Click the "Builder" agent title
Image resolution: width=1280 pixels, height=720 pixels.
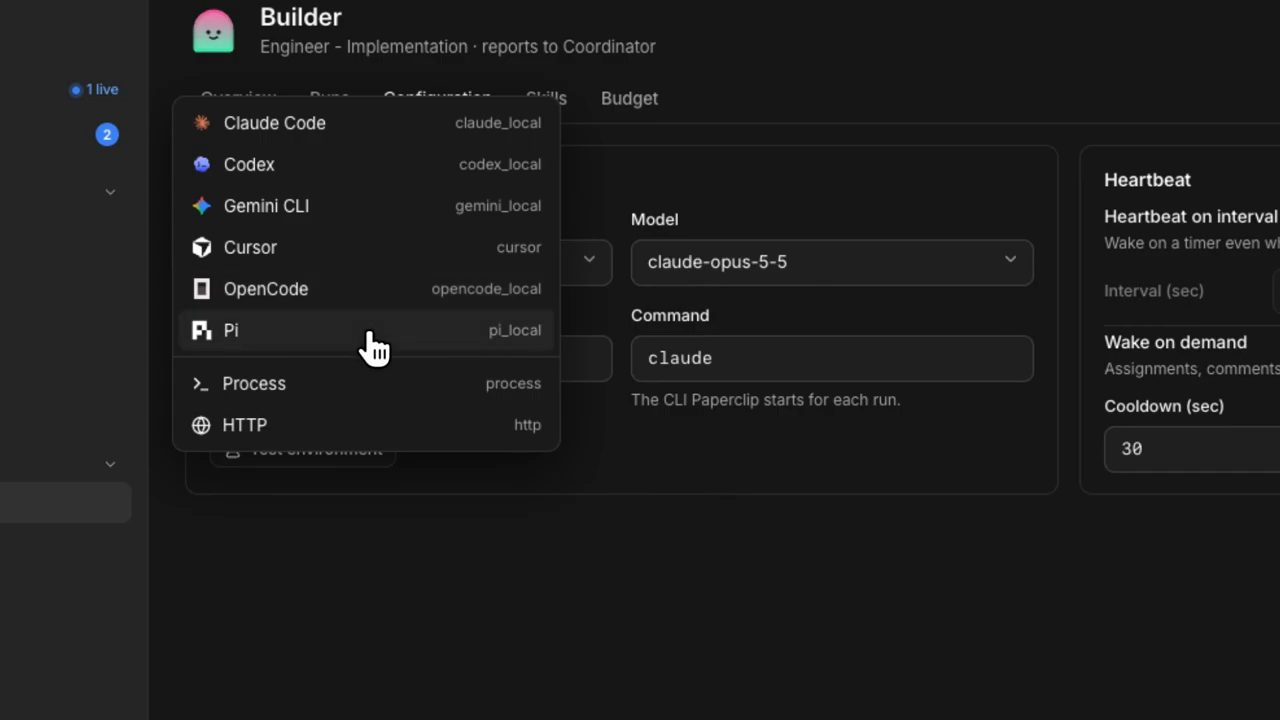point(301,17)
